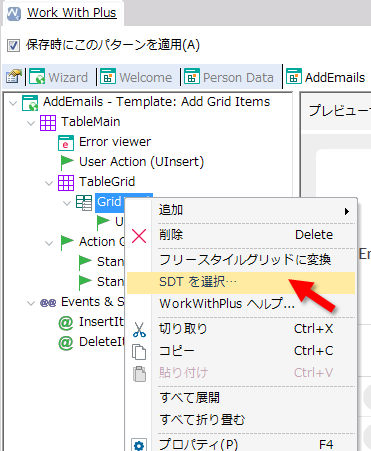Open WorkWithPlus ヘルプ... menu item
The height and width of the screenshot is (451, 371).
point(241,305)
